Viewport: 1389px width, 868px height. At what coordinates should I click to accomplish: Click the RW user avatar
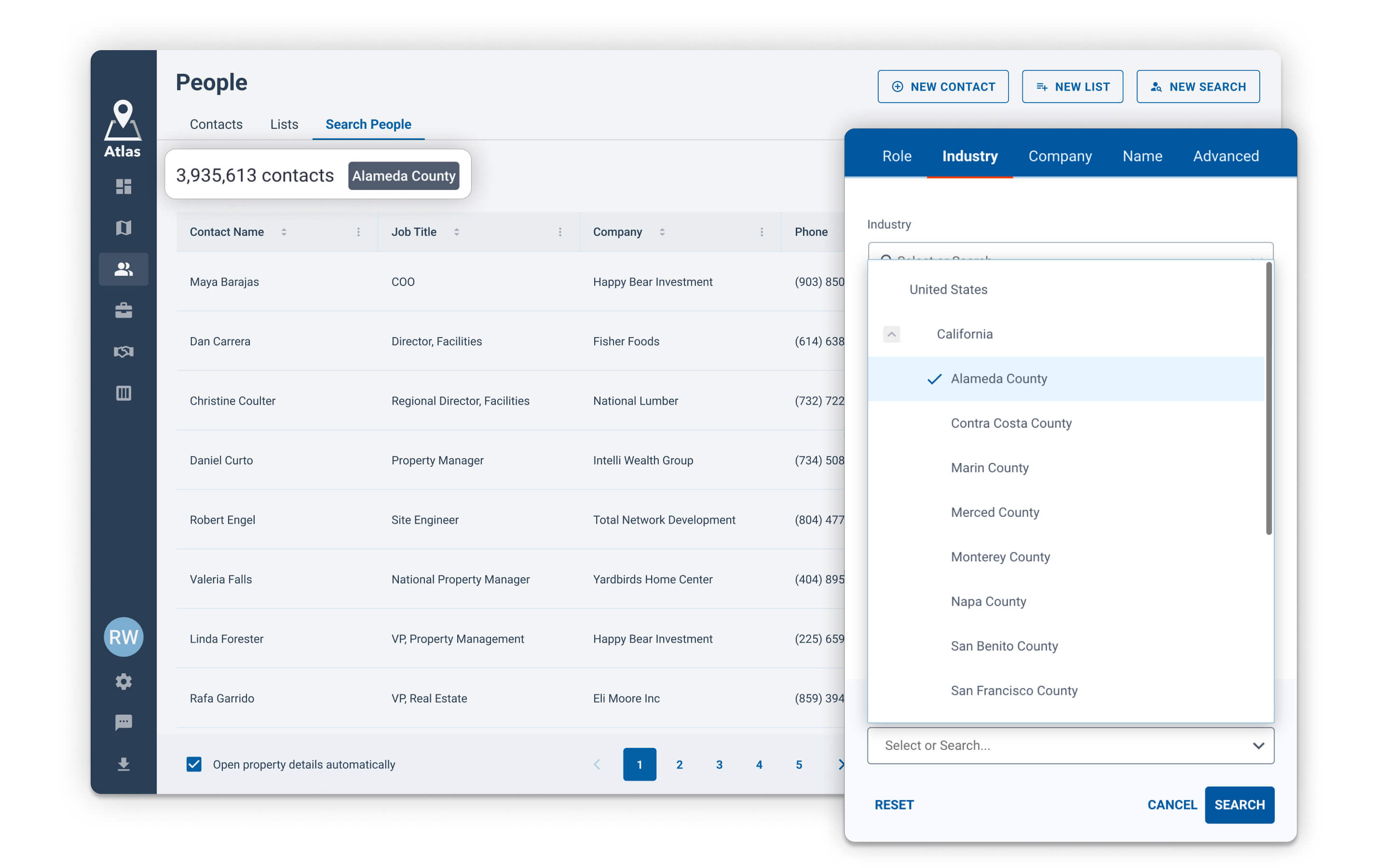(123, 637)
